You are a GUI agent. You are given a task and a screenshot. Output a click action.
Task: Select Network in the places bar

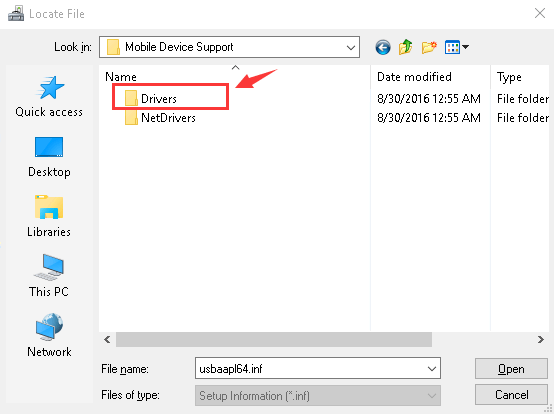coord(49,335)
